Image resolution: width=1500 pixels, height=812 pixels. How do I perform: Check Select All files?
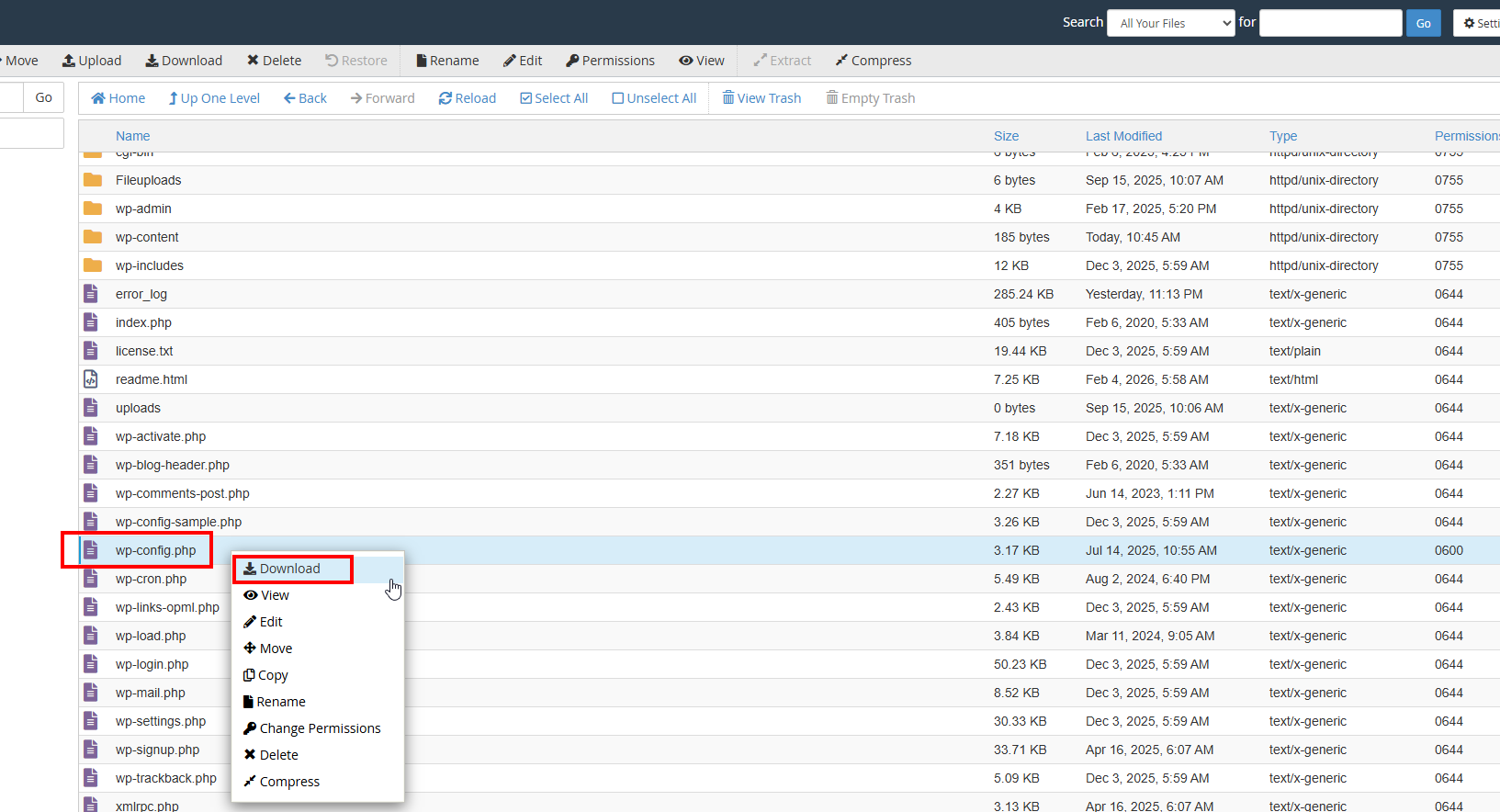point(554,98)
